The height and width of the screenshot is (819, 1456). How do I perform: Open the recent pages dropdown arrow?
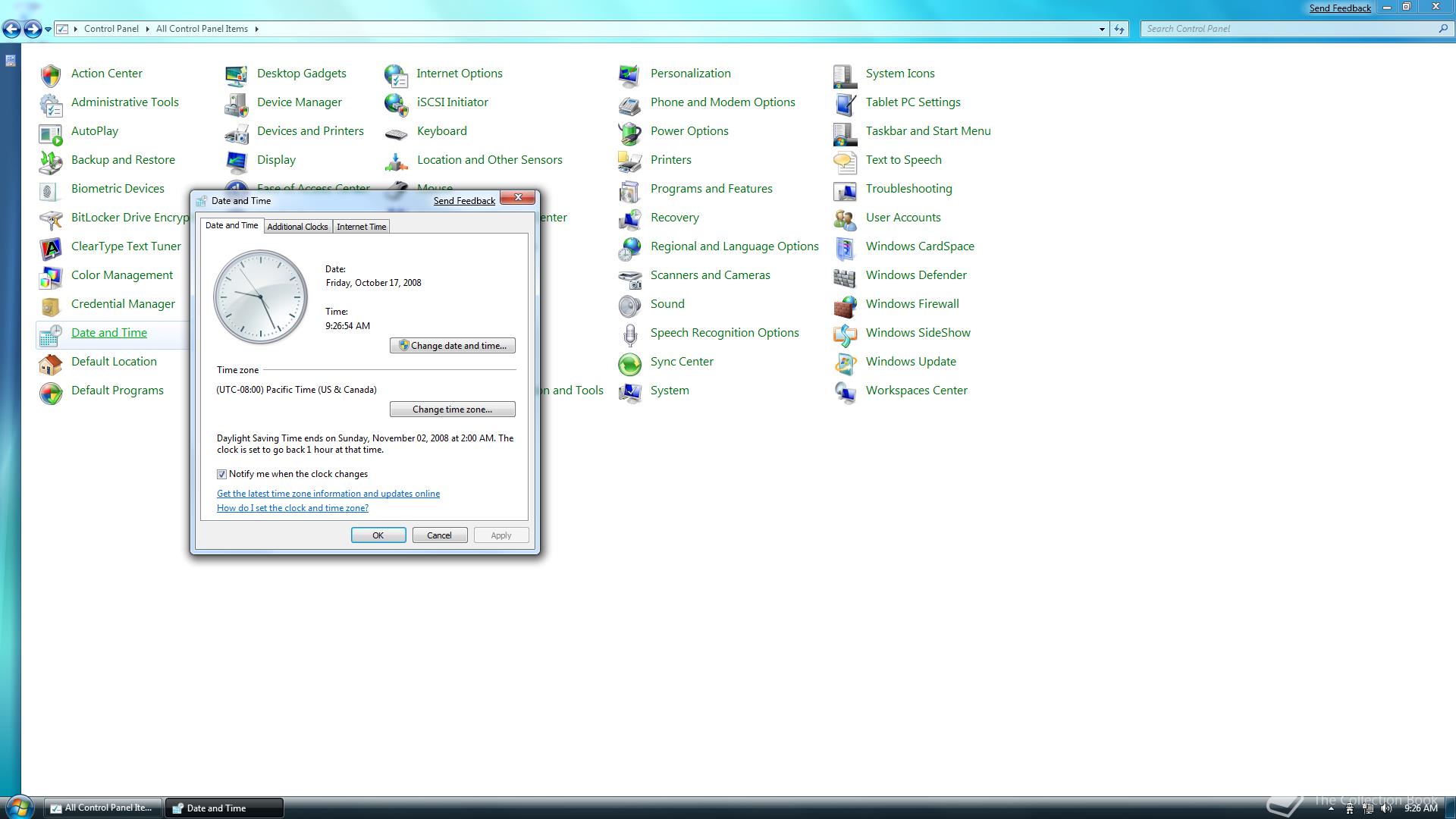point(48,29)
